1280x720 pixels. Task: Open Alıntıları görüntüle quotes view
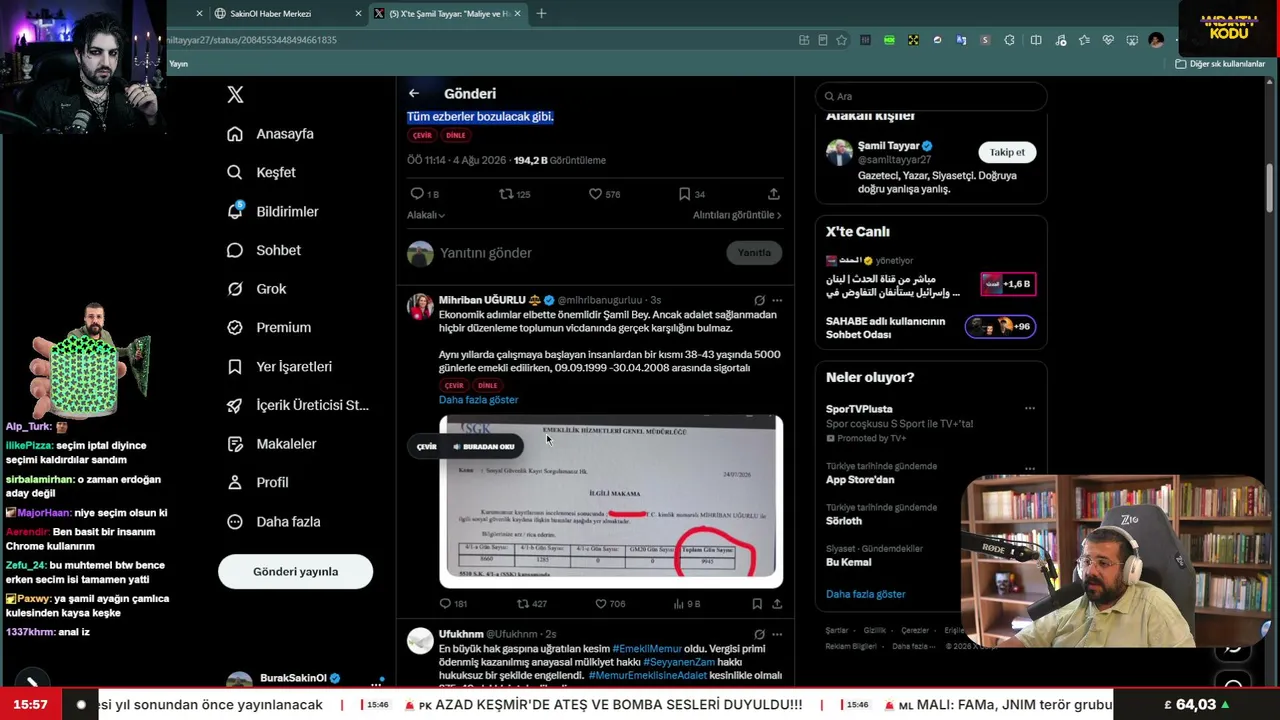[737, 215]
